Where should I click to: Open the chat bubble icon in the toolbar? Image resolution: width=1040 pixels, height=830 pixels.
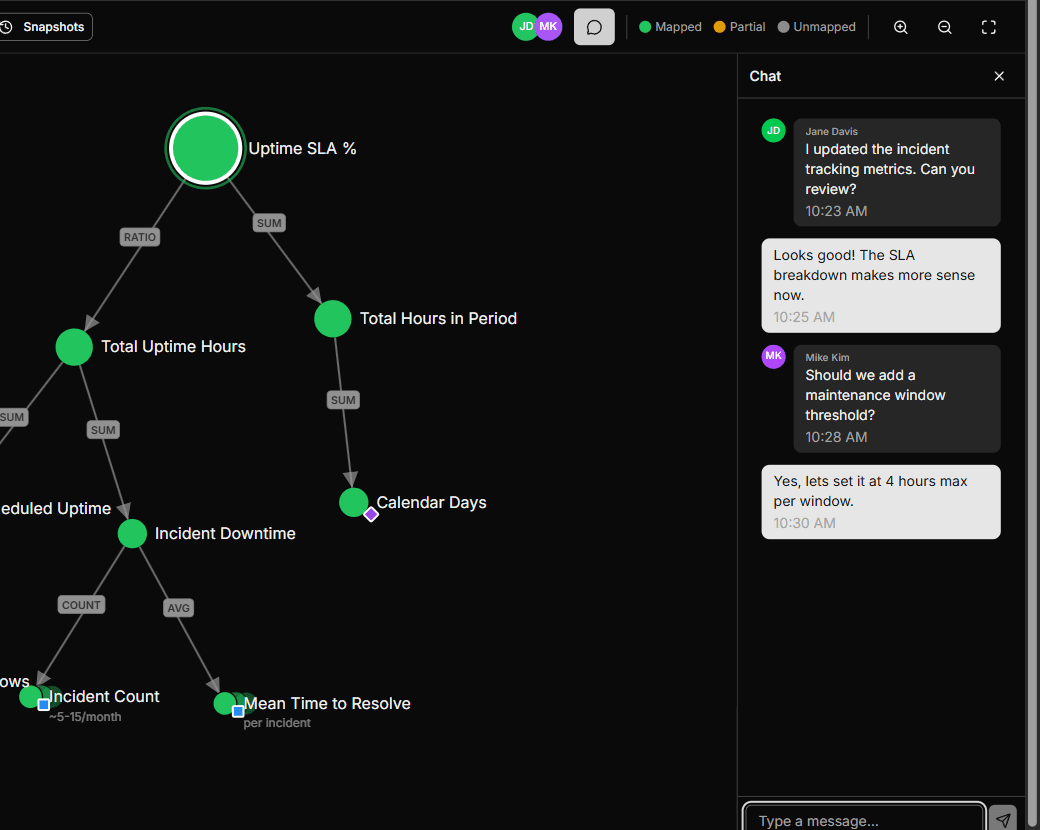tap(594, 27)
